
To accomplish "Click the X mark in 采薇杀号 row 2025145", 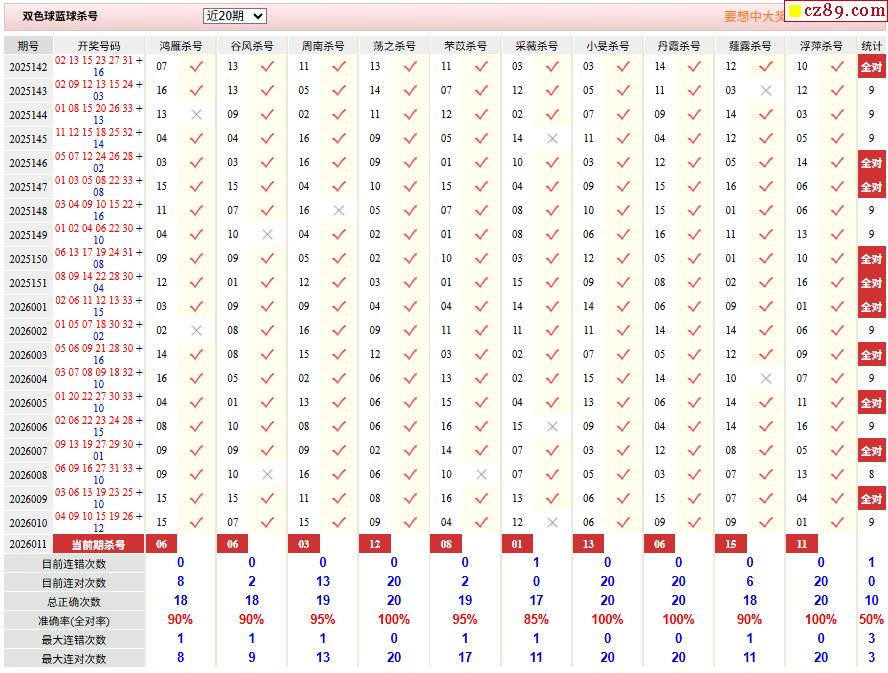I will coord(552,139).
